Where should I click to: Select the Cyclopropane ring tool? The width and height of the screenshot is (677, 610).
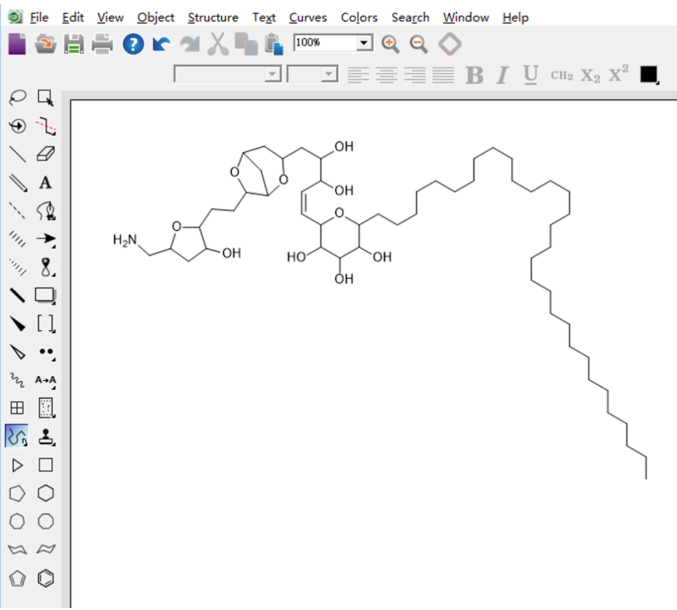click(x=17, y=465)
